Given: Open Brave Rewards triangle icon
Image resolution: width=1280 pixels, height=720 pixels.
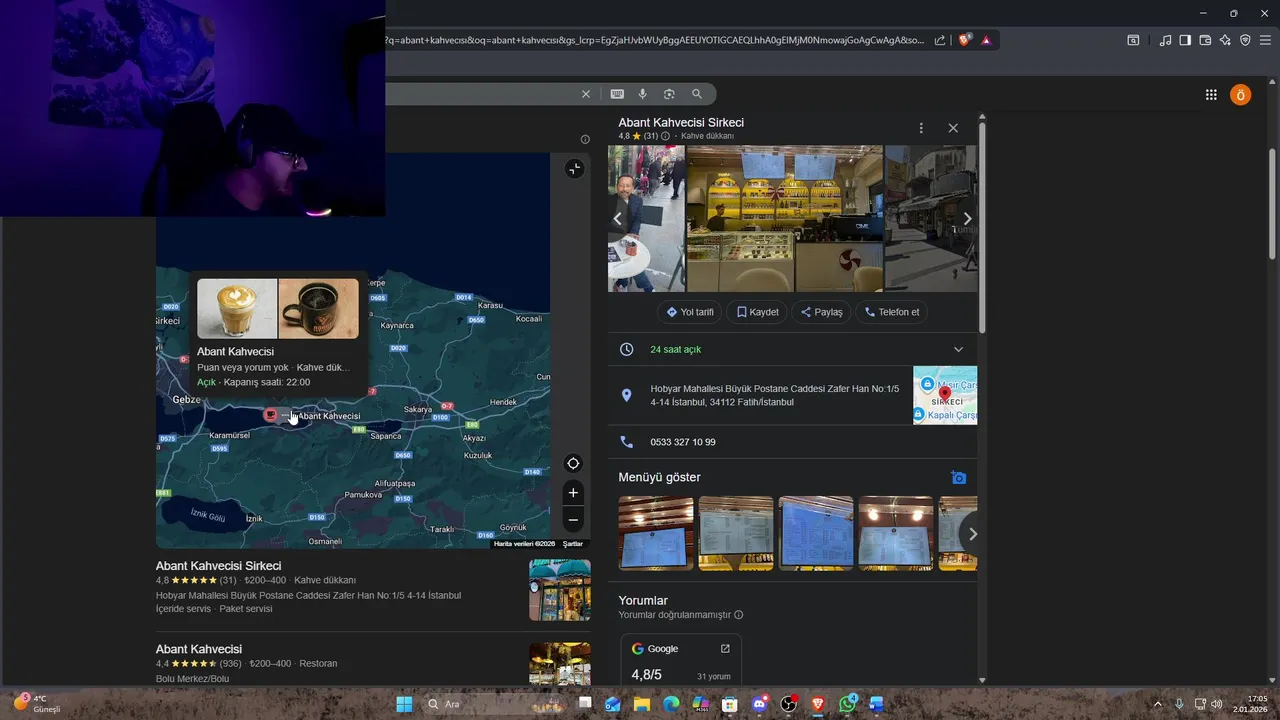Looking at the screenshot, I should pos(986,40).
